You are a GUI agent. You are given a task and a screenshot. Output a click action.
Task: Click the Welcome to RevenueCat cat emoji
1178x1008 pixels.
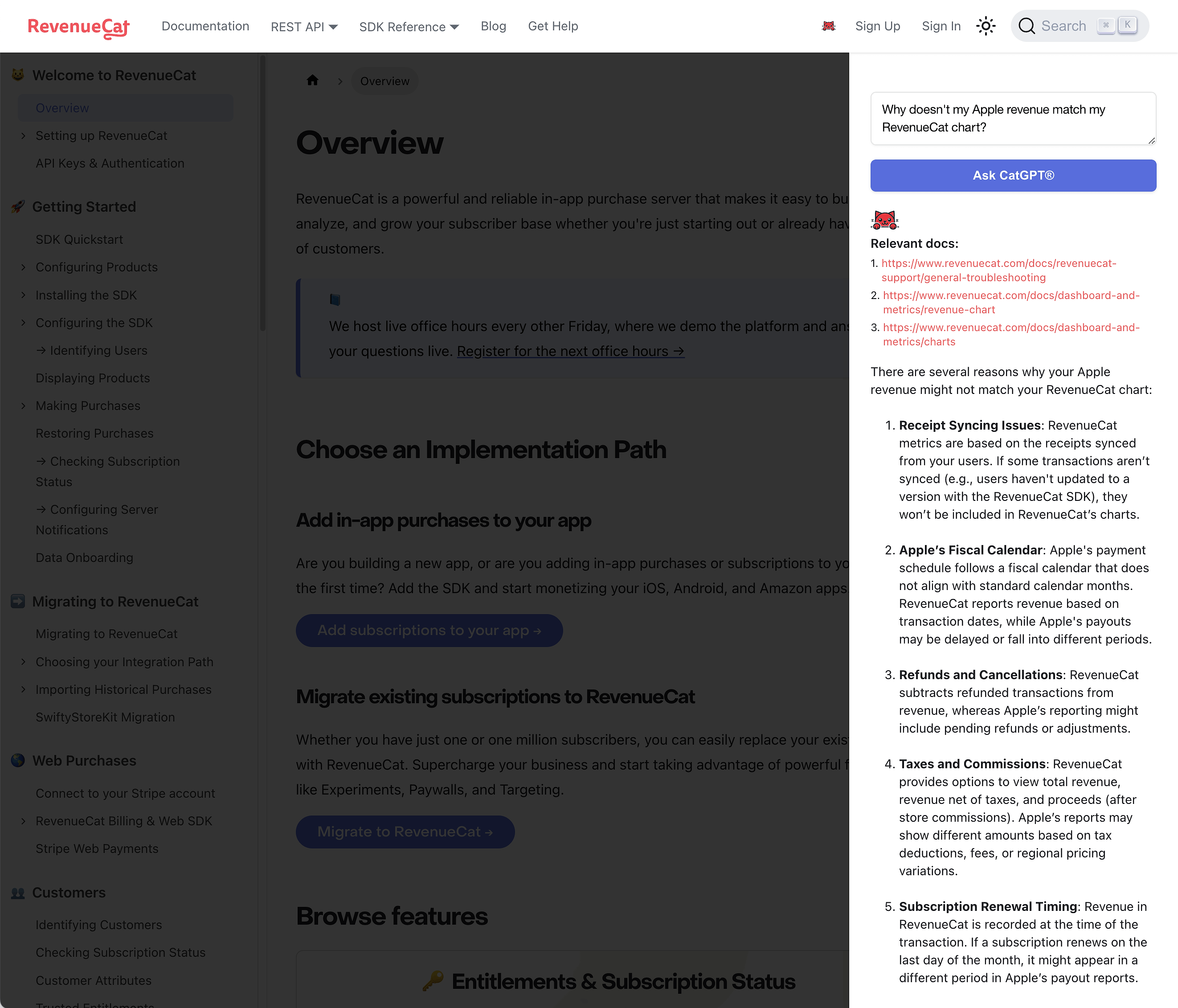pos(18,75)
